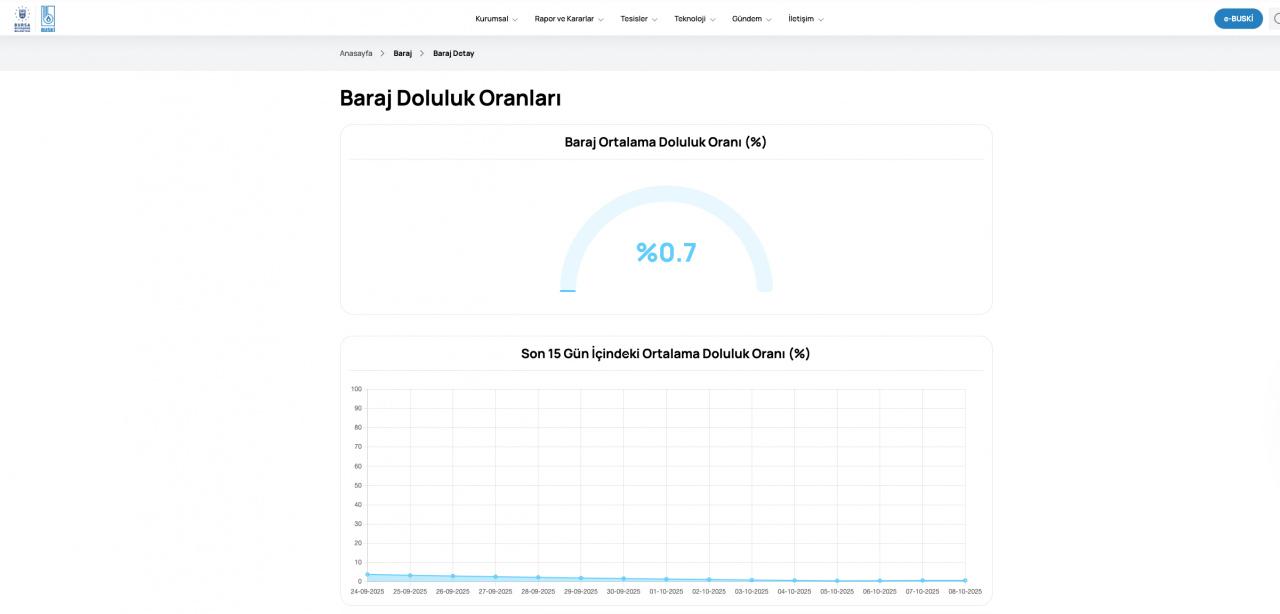Go to Anasayfa breadcrumb link
This screenshot has width=1280, height=614.
356,53
